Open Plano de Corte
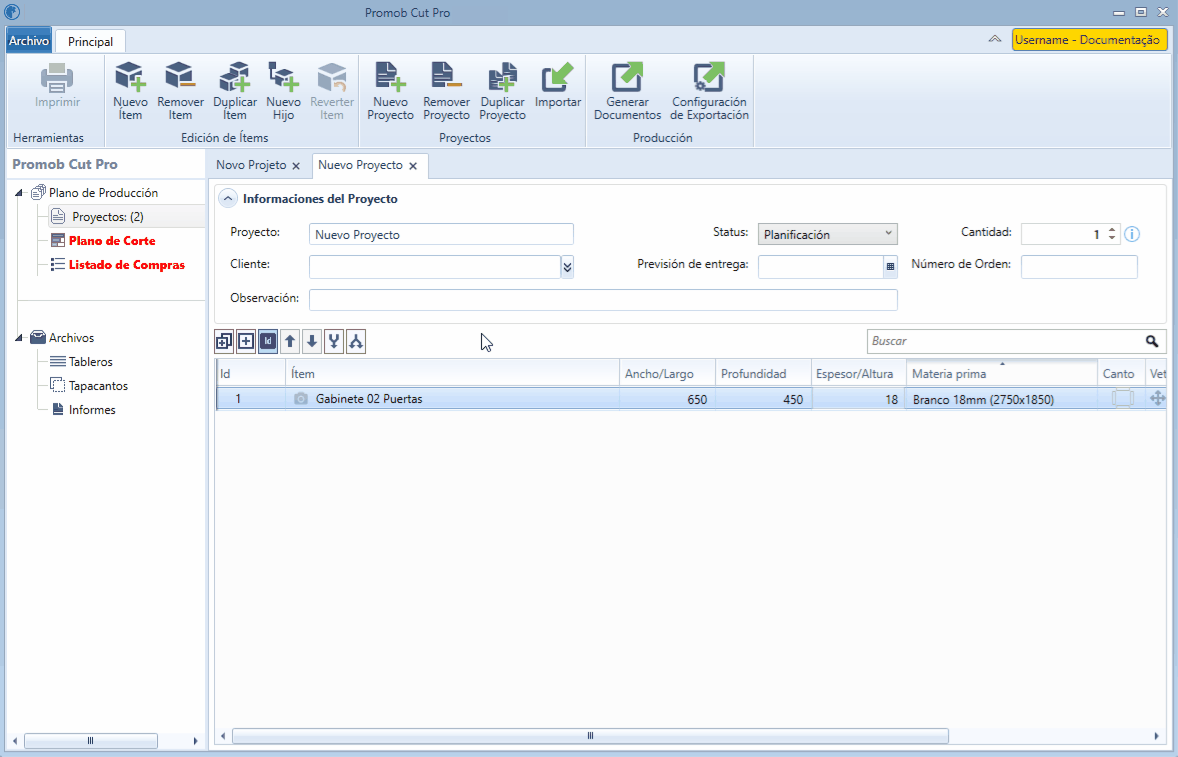Viewport: 1178px width, 757px height. click(112, 241)
